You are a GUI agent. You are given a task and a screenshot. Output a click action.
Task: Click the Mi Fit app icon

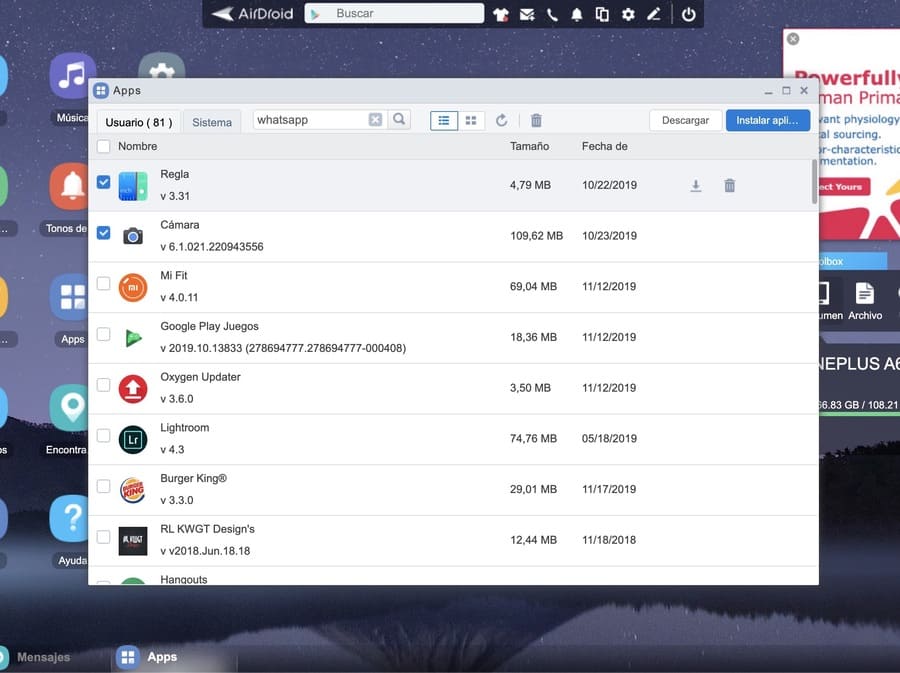click(x=133, y=287)
